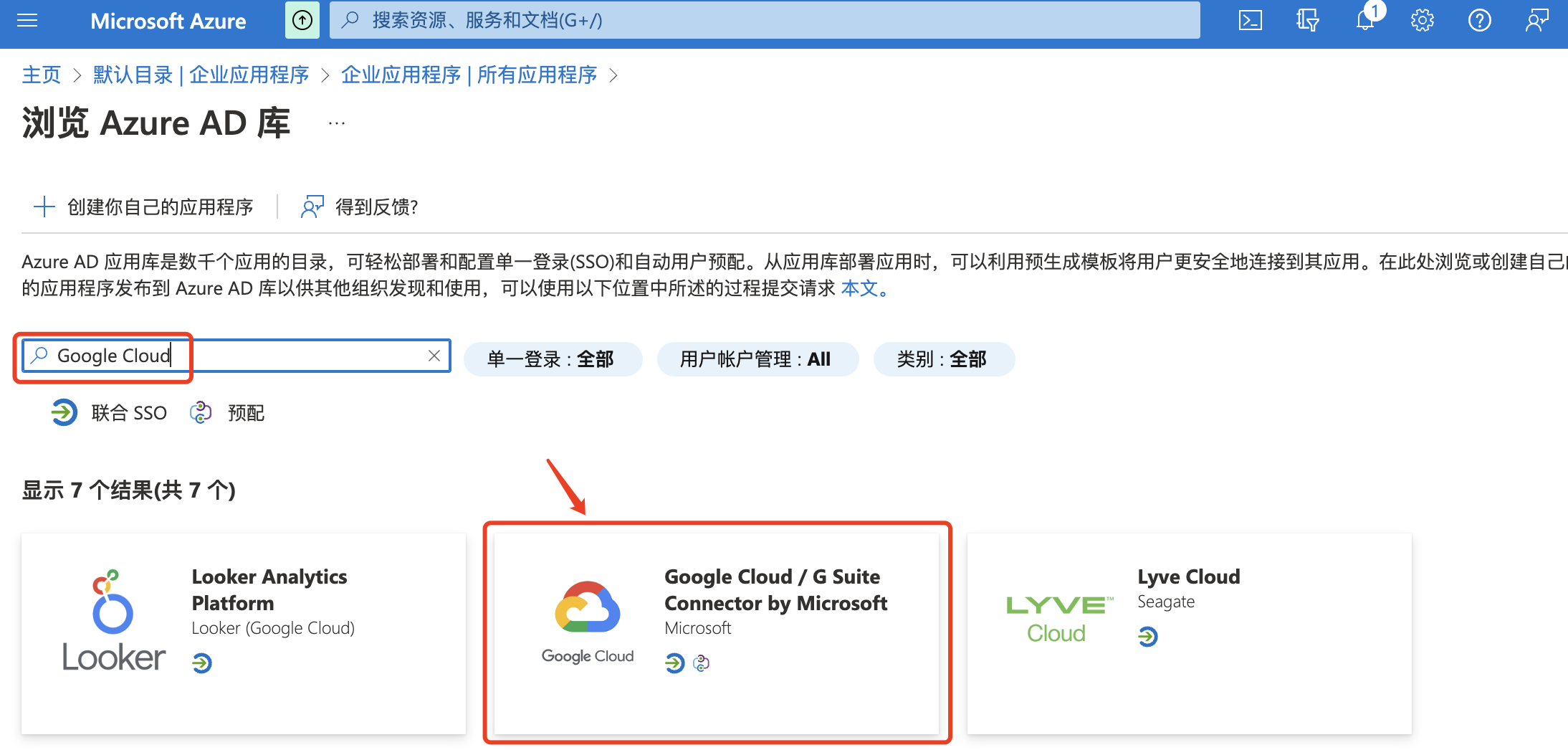The width and height of the screenshot is (1568, 750).
Task: Open the hamburger portal menu
Action: 27,20
